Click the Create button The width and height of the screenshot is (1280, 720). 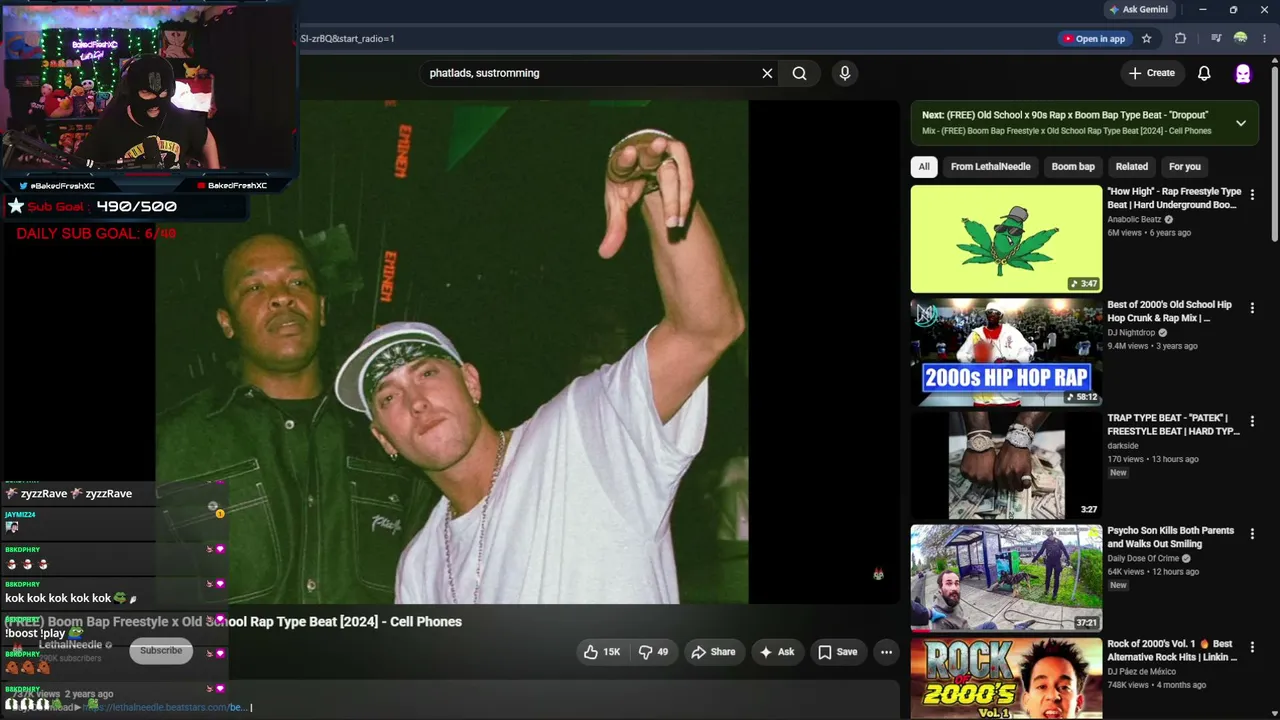coord(1152,73)
